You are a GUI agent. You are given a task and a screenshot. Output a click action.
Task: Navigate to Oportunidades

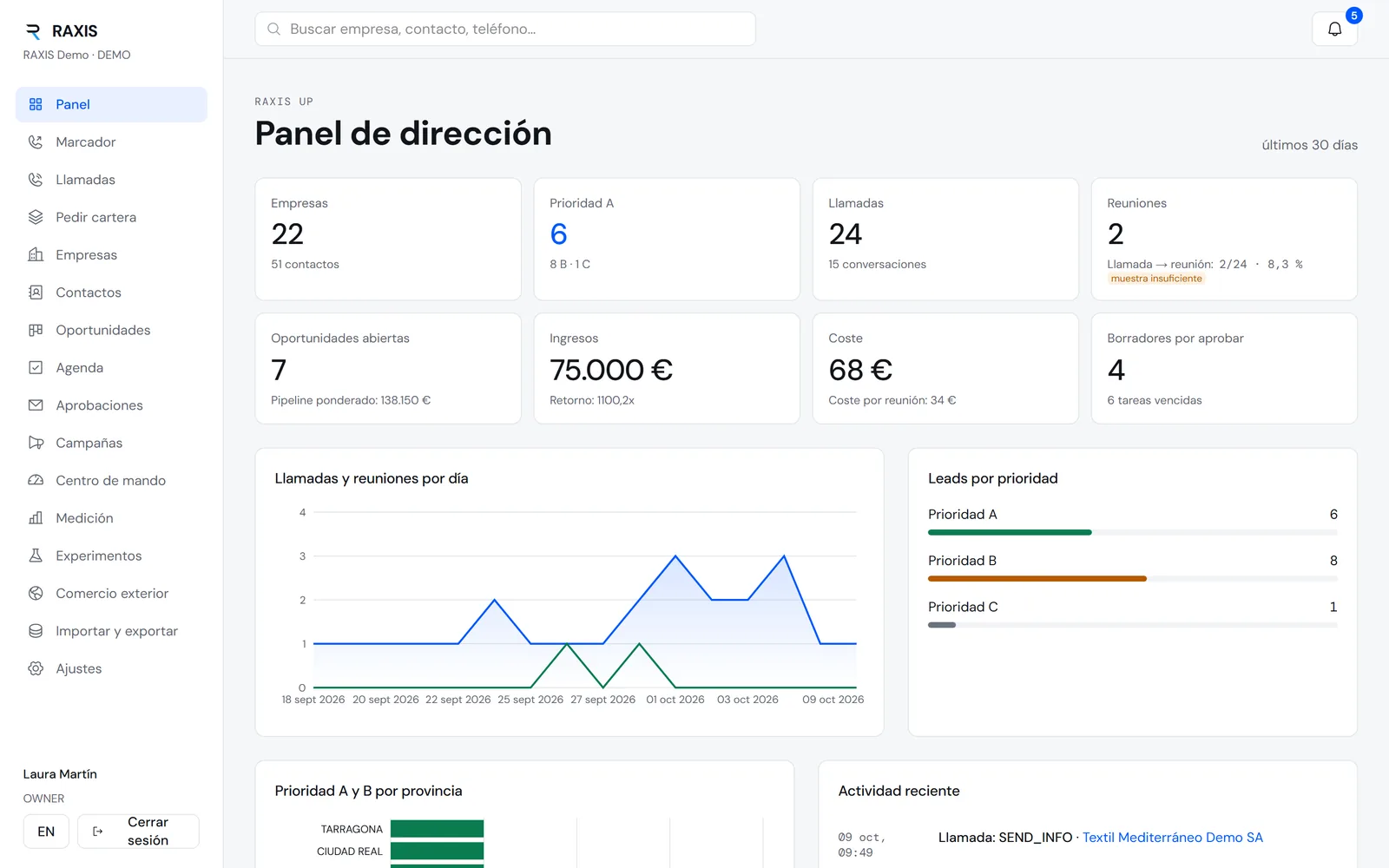point(111,330)
